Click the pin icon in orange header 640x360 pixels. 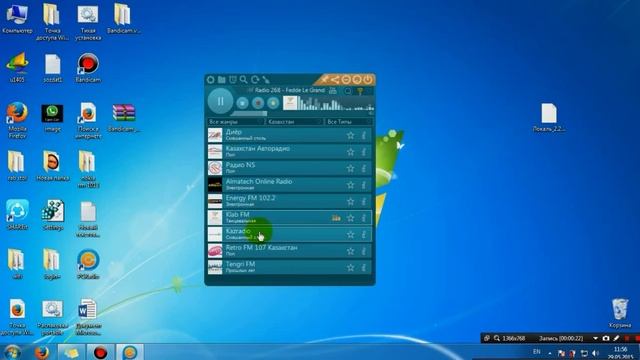click(x=324, y=80)
